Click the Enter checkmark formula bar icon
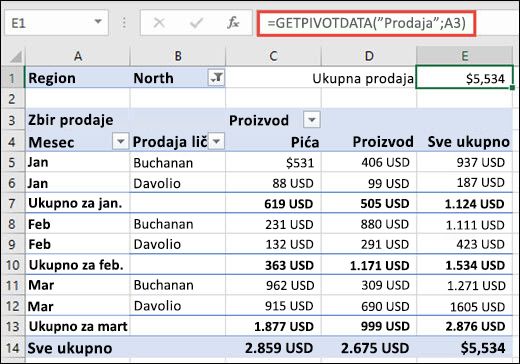 [196, 23]
